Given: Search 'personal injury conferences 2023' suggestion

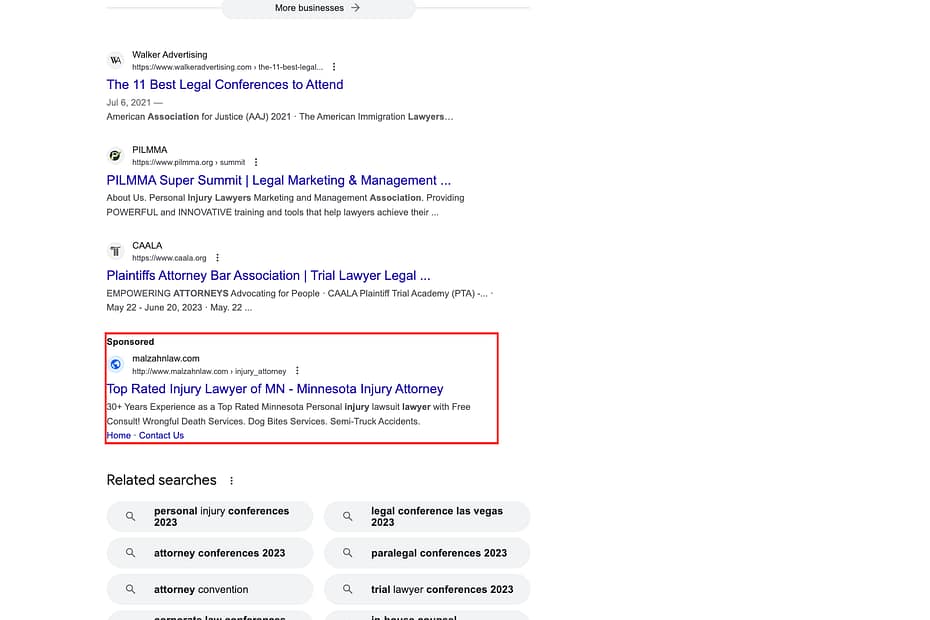Looking at the screenshot, I should 210,516.
